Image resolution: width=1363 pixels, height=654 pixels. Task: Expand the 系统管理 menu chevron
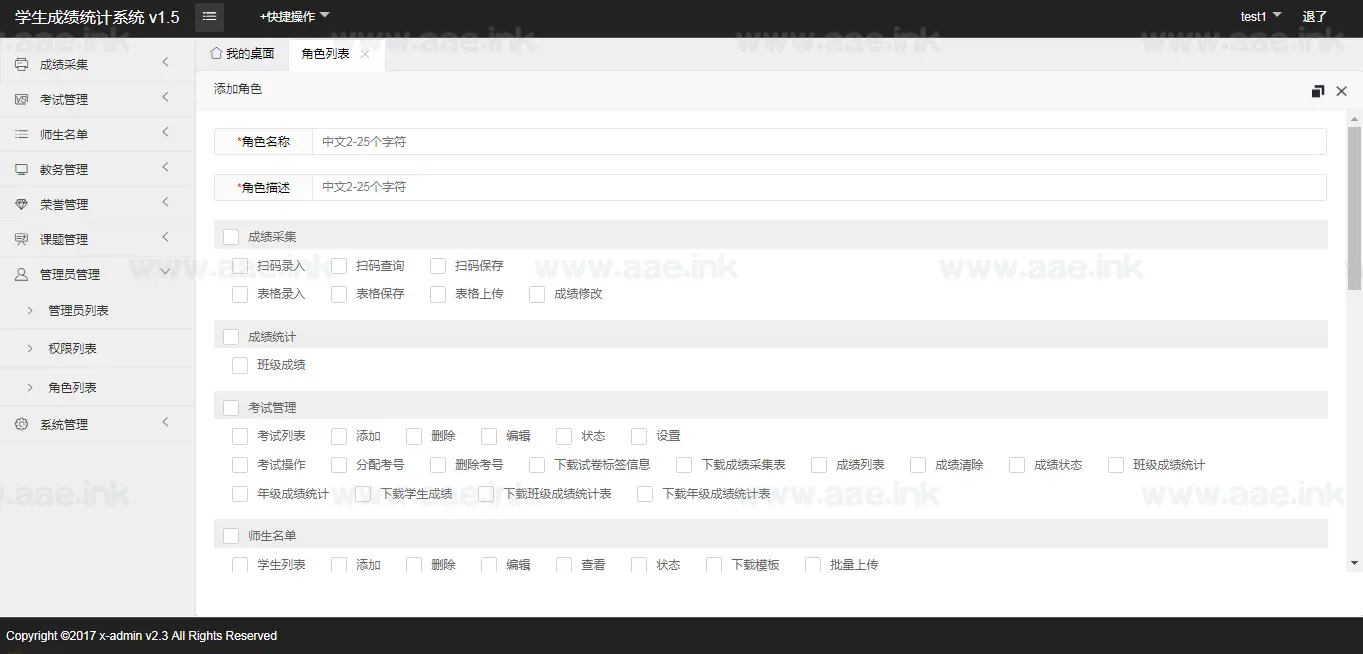[x=165, y=423]
